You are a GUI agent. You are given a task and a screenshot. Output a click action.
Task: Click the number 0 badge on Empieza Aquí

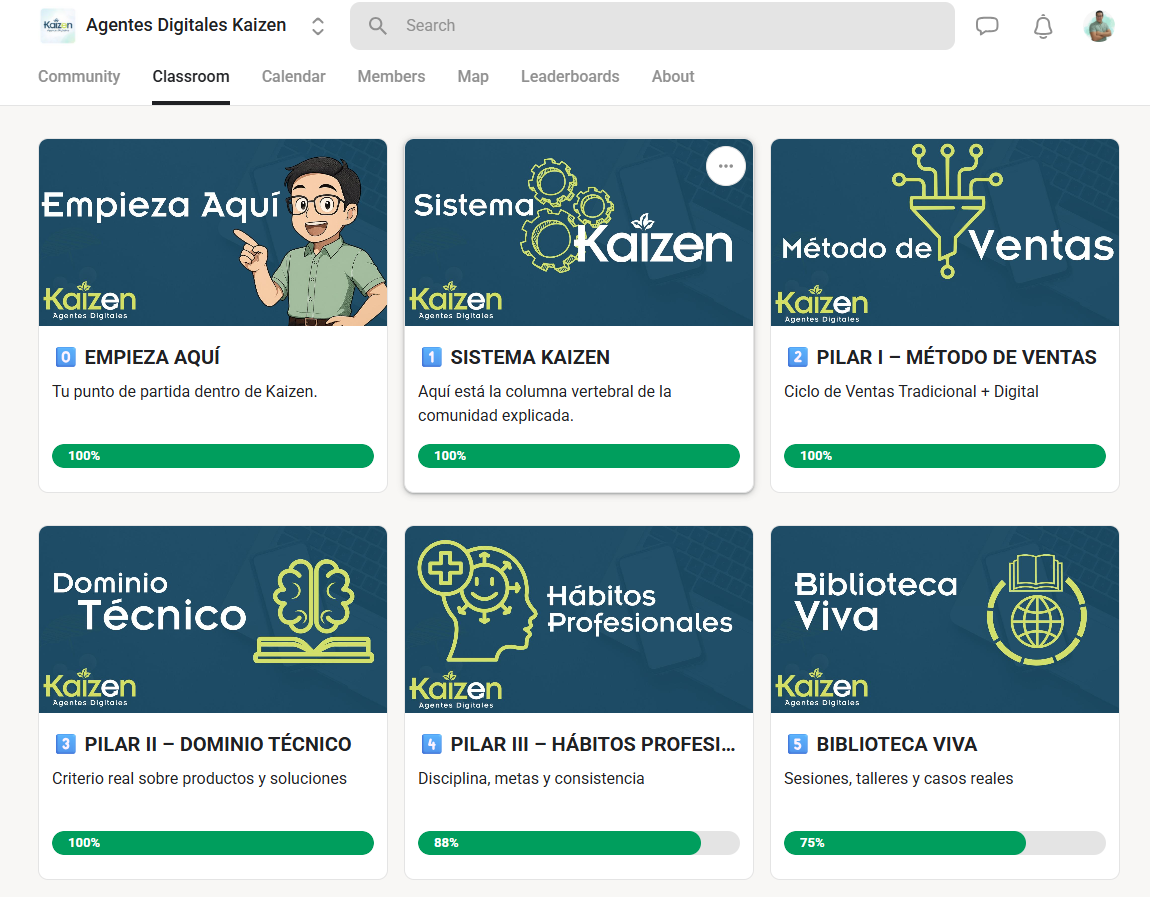coord(65,357)
